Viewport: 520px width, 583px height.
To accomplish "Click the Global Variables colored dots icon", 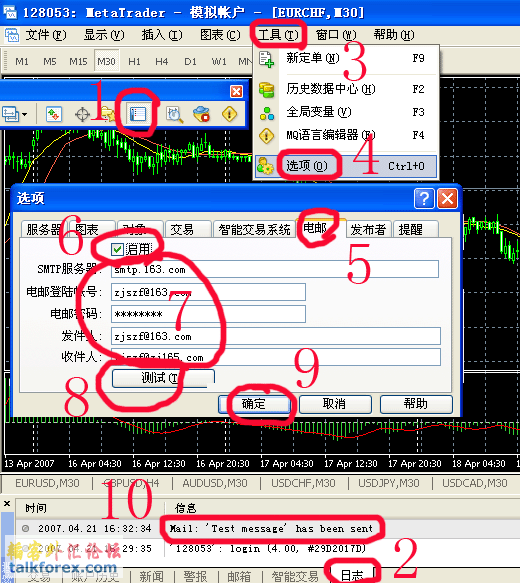I will click(267, 113).
